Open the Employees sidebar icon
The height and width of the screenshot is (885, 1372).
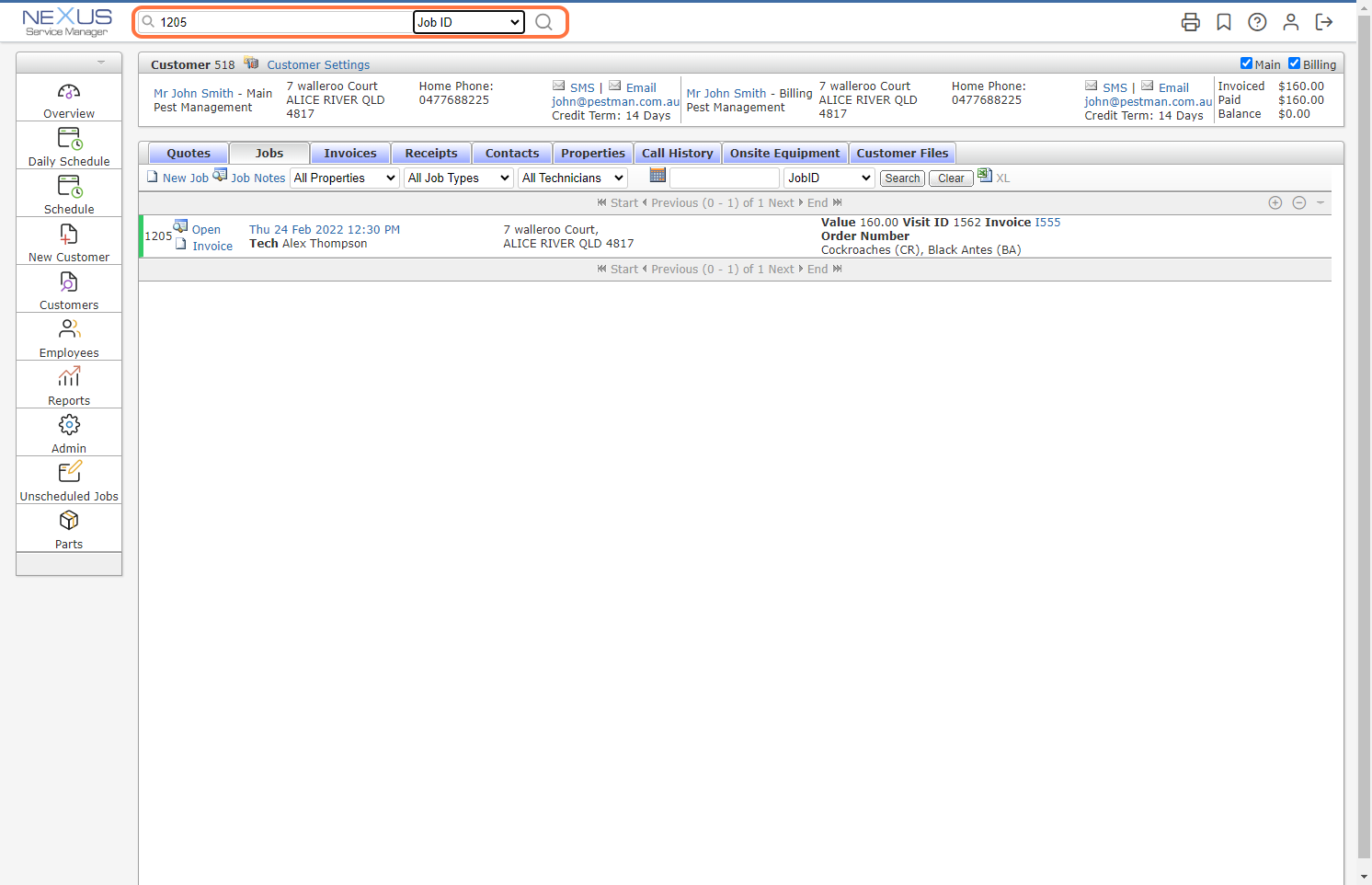tap(69, 329)
